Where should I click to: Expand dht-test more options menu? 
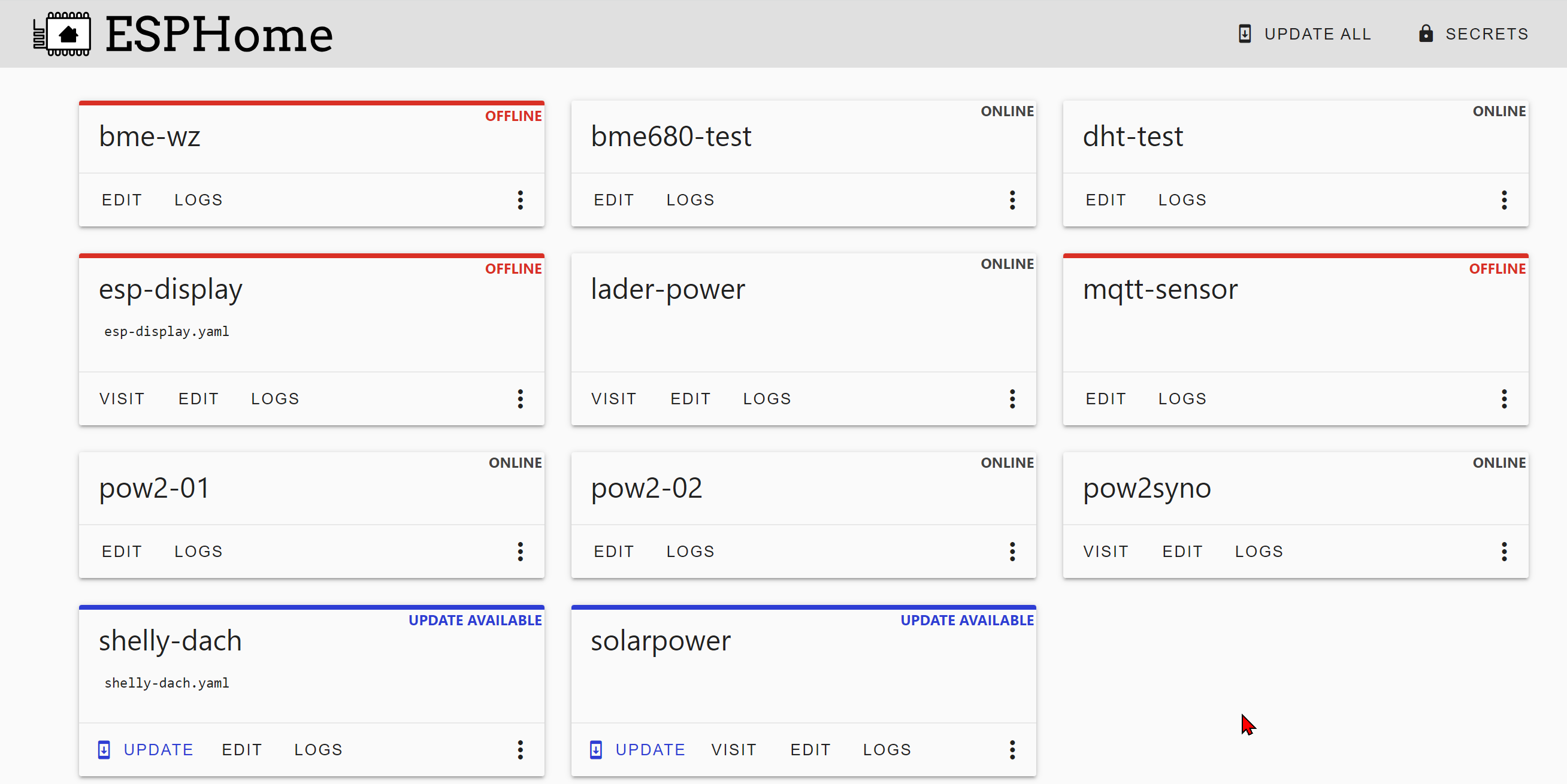[x=1504, y=200]
